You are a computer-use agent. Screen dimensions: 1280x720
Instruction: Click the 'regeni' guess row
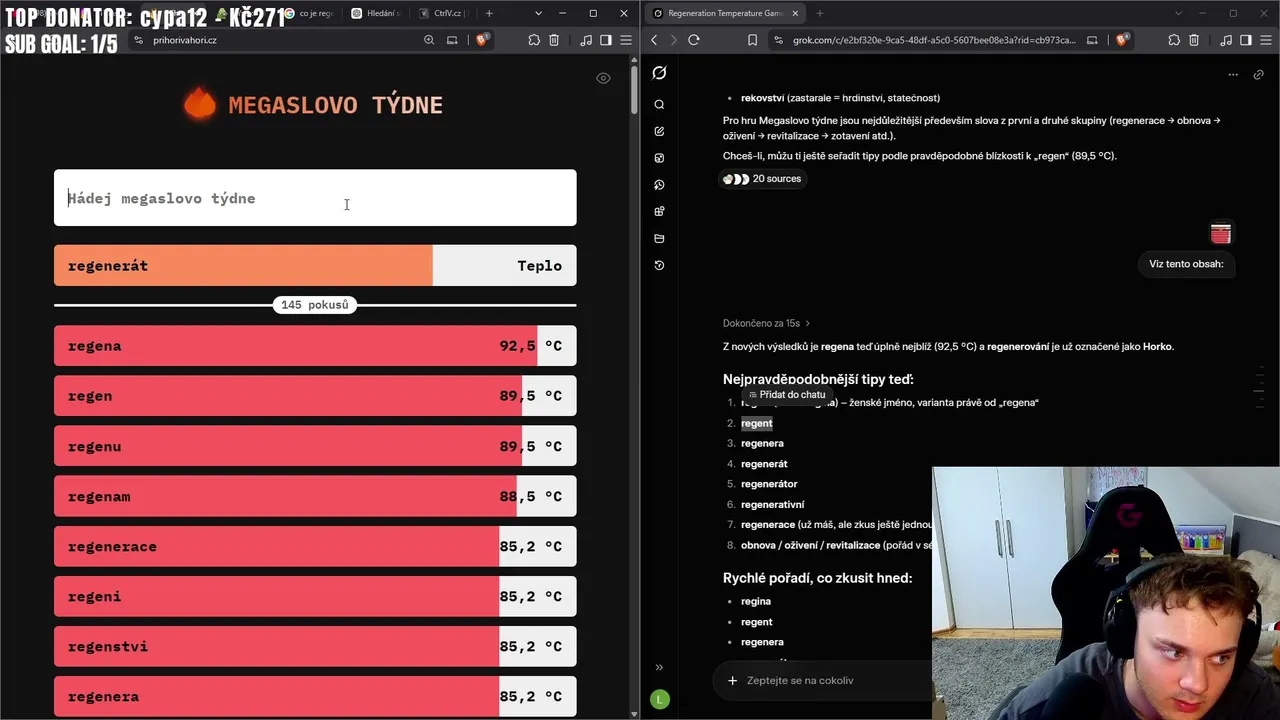315,596
